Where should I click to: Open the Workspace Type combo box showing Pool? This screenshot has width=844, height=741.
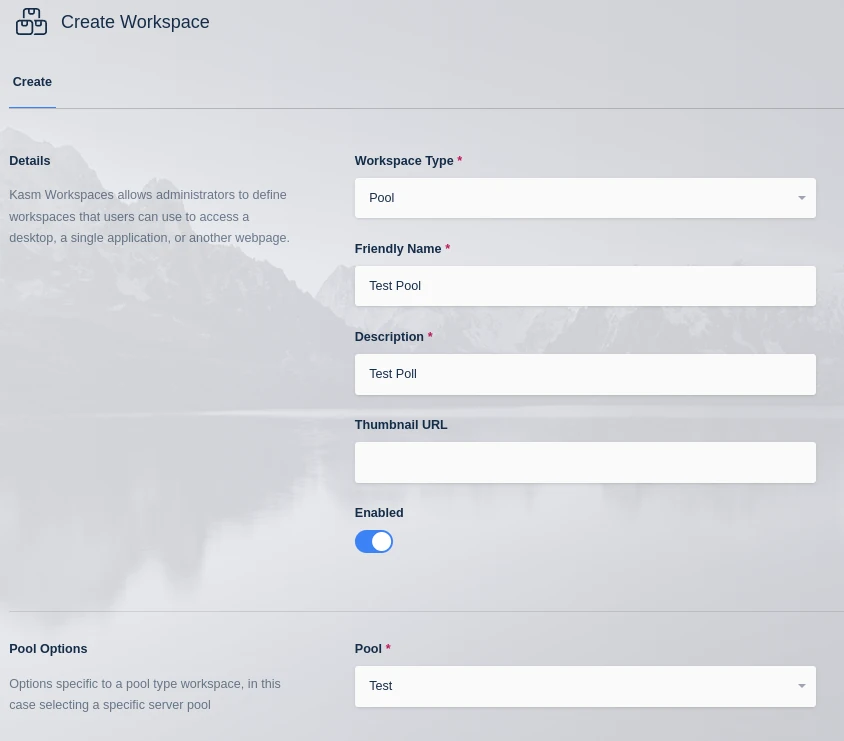coord(585,197)
